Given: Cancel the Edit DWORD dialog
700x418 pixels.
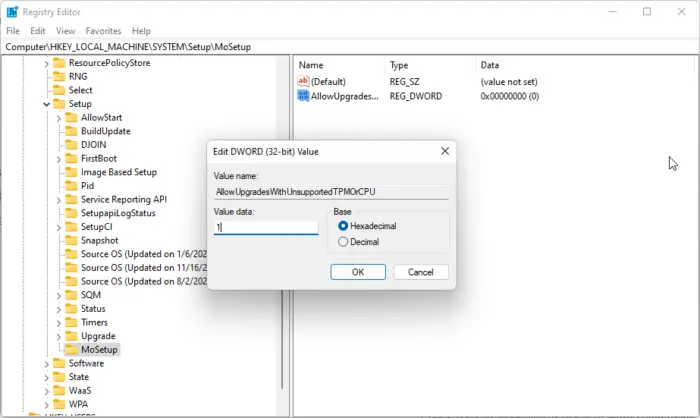Looking at the screenshot, I should click(421, 272).
